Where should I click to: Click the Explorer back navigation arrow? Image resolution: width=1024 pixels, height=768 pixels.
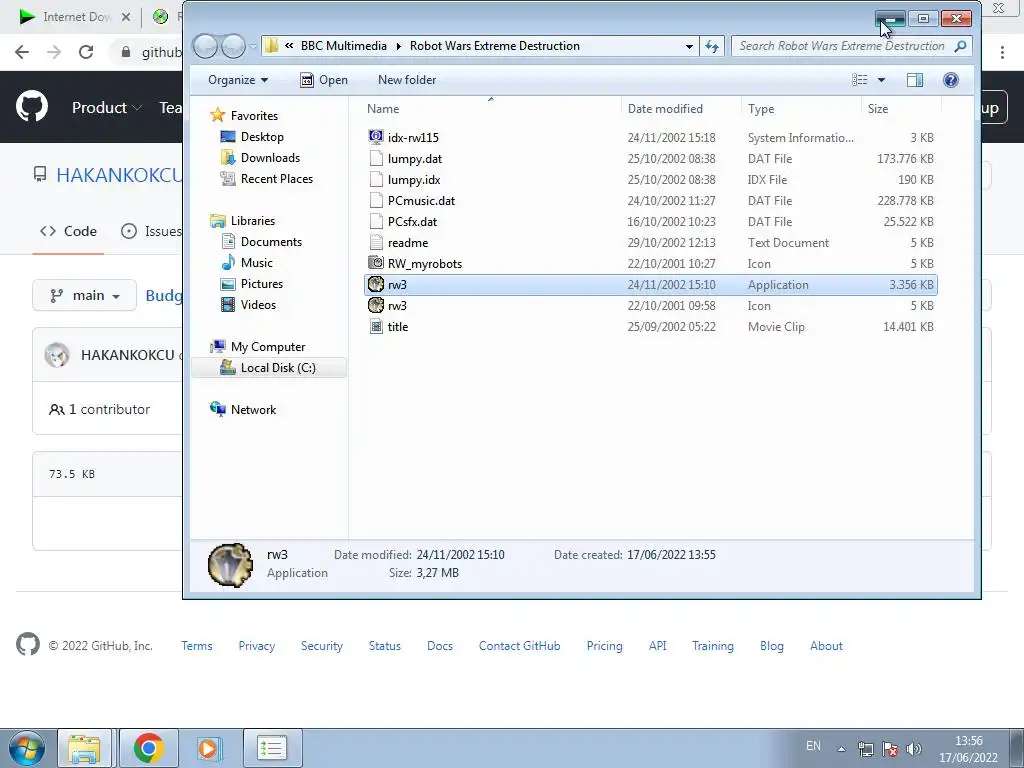coord(205,46)
